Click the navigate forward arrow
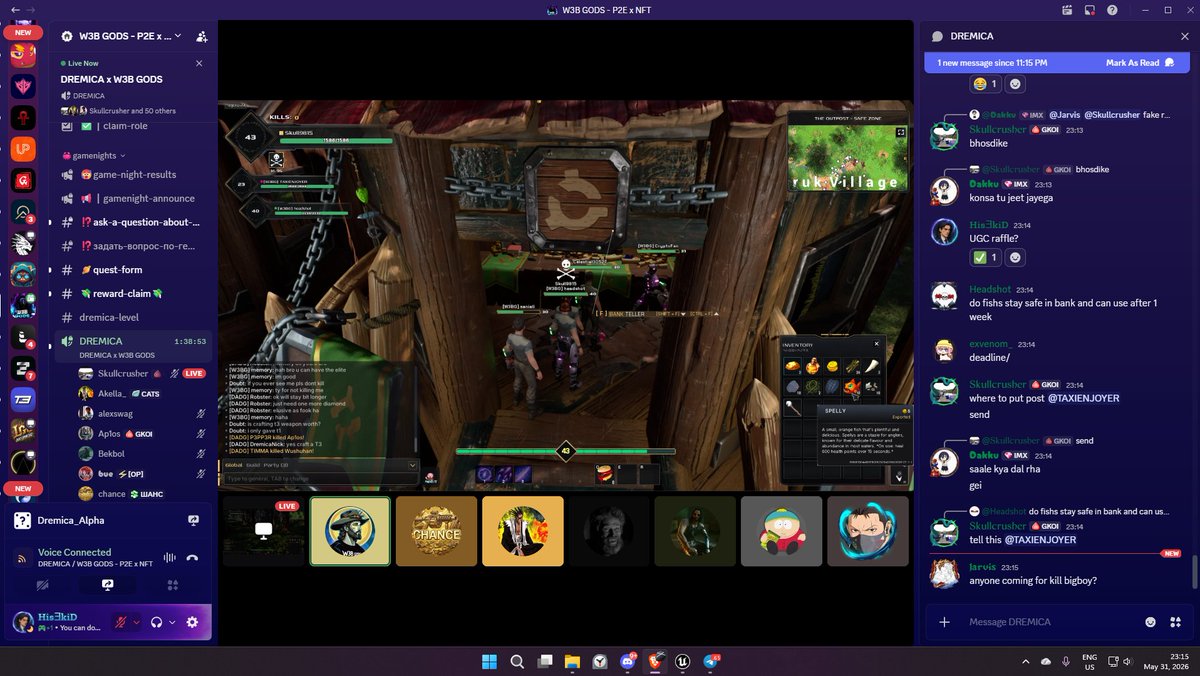The image size is (1200, 676). click(x=29, y=10)
